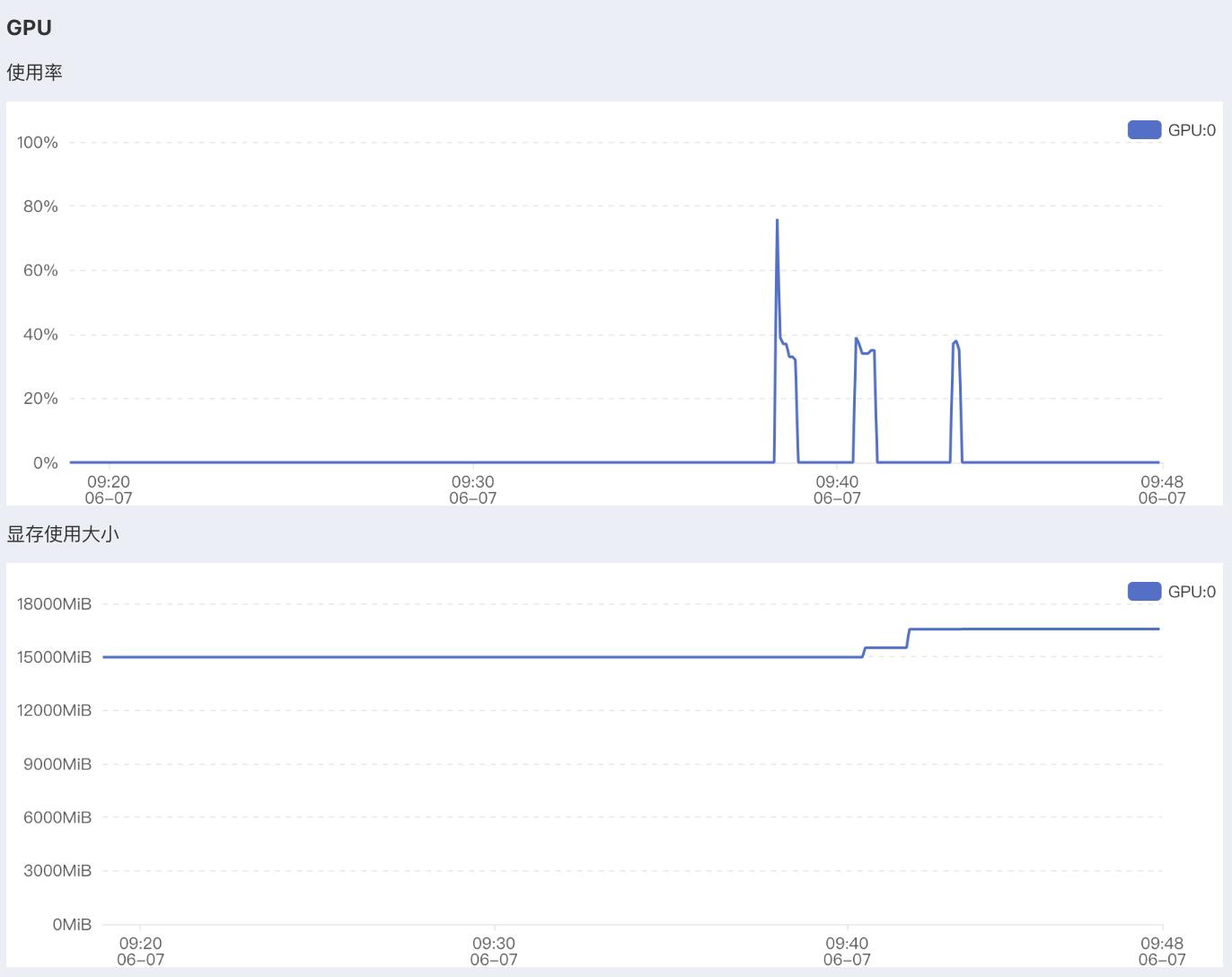Click the third, rightmost usage spike peak
The image size is (1232, 977).
pos(955,342)
